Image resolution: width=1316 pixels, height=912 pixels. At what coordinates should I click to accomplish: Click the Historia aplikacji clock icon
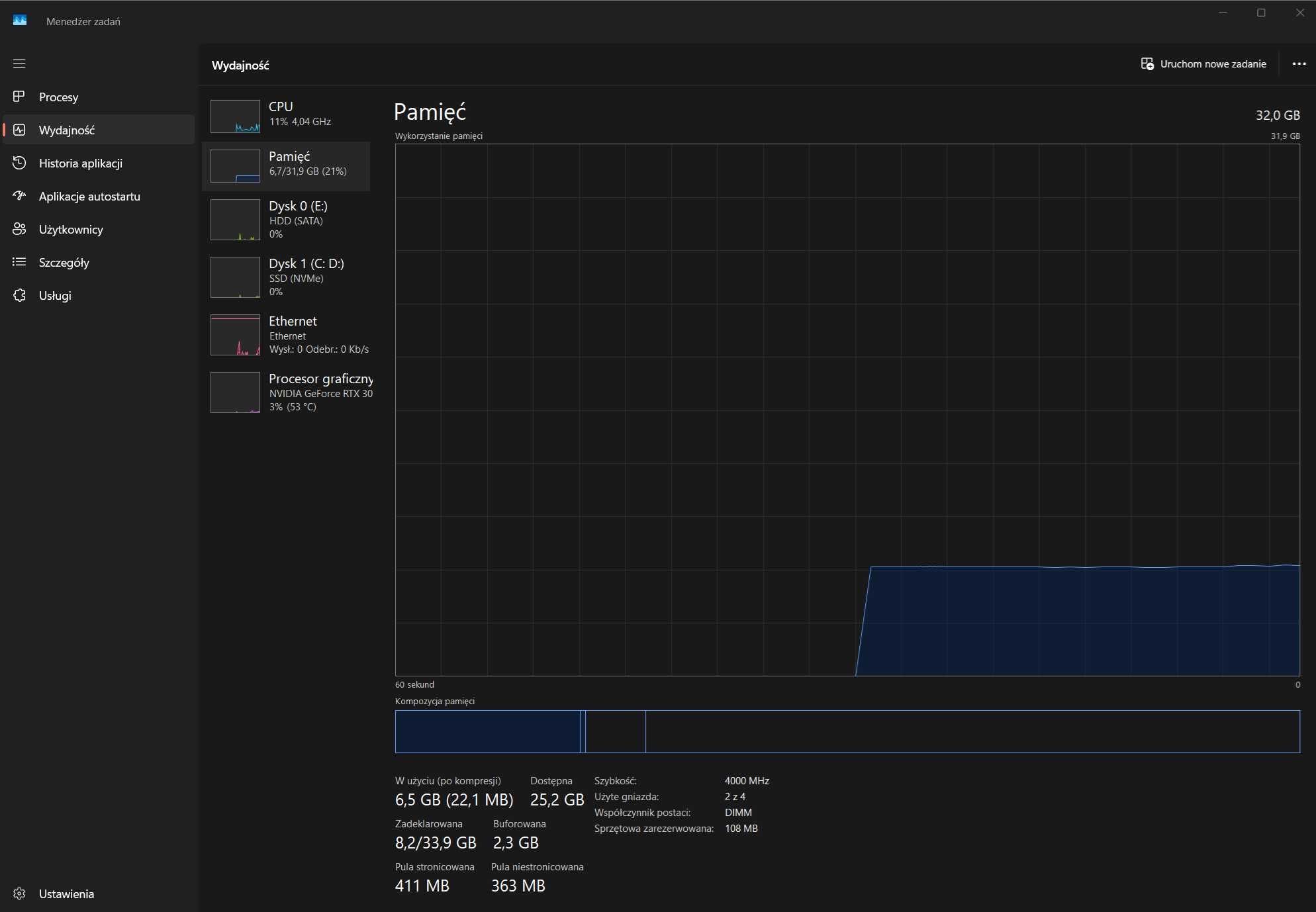[x=19, y=163]
